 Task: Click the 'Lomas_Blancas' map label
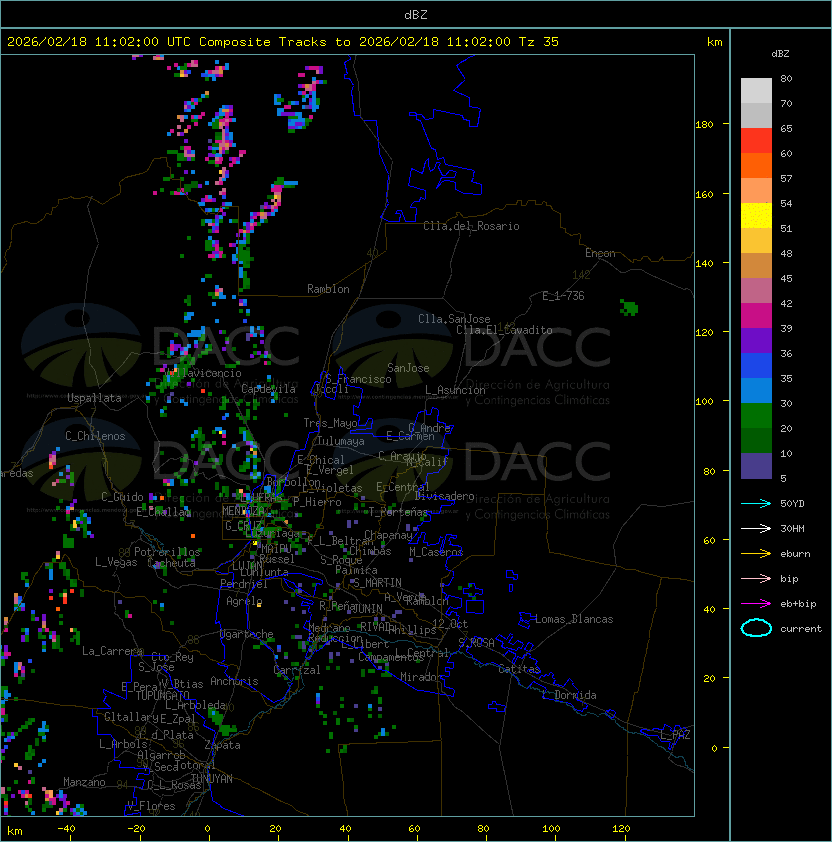click(574, 619)
